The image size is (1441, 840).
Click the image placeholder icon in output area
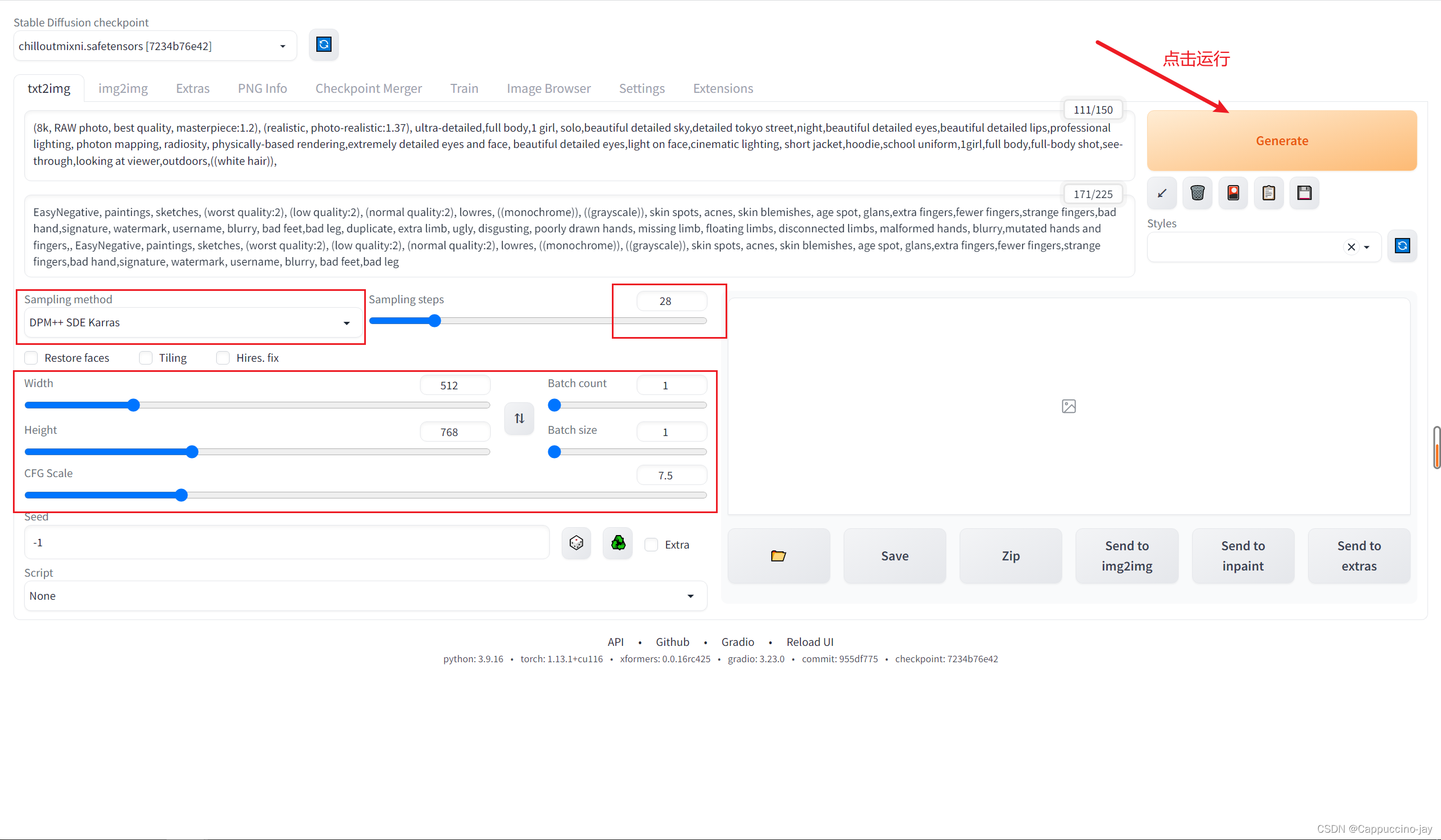1068,406
